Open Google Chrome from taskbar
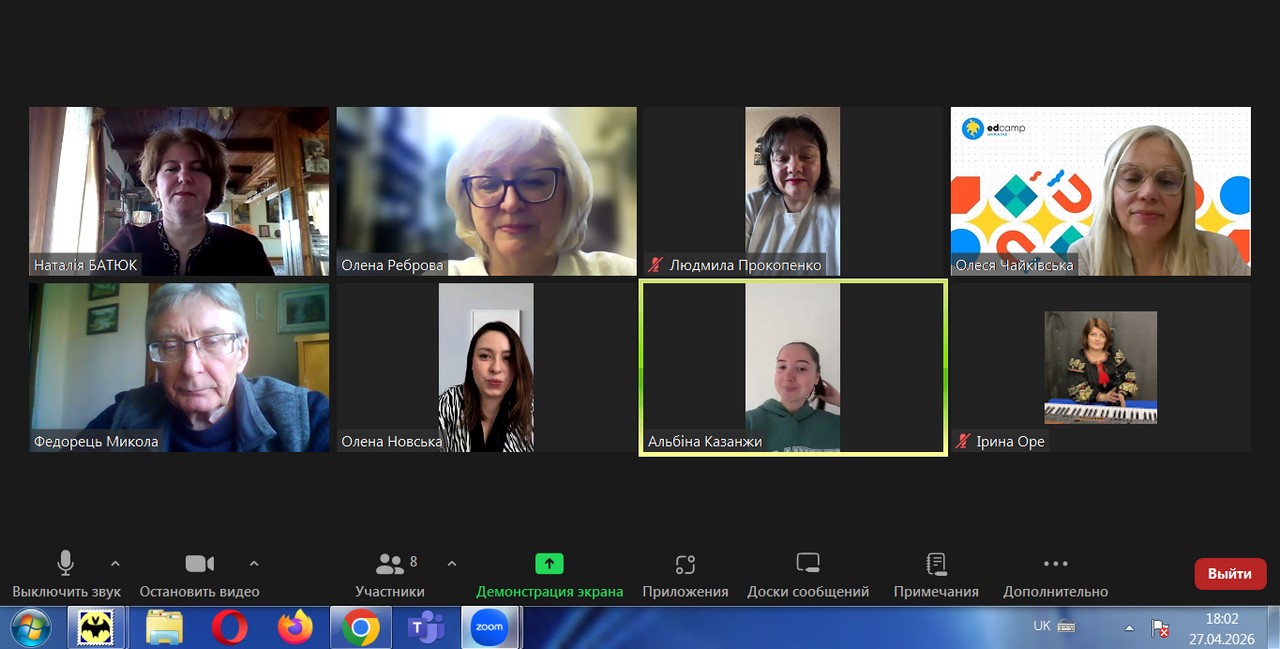The image size is (1280, 649). (361, 628)
